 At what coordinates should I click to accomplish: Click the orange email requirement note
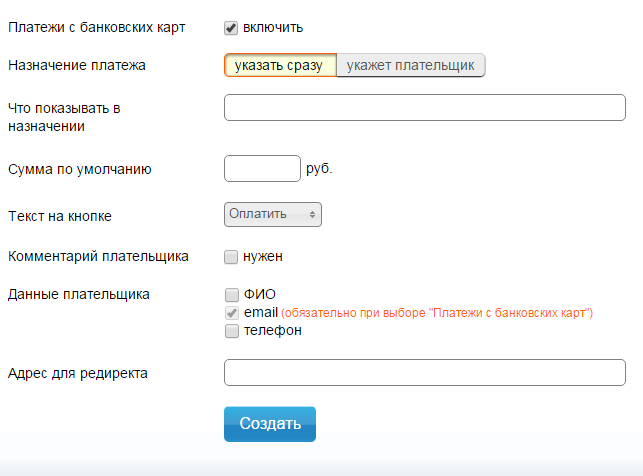pos(437,313)
